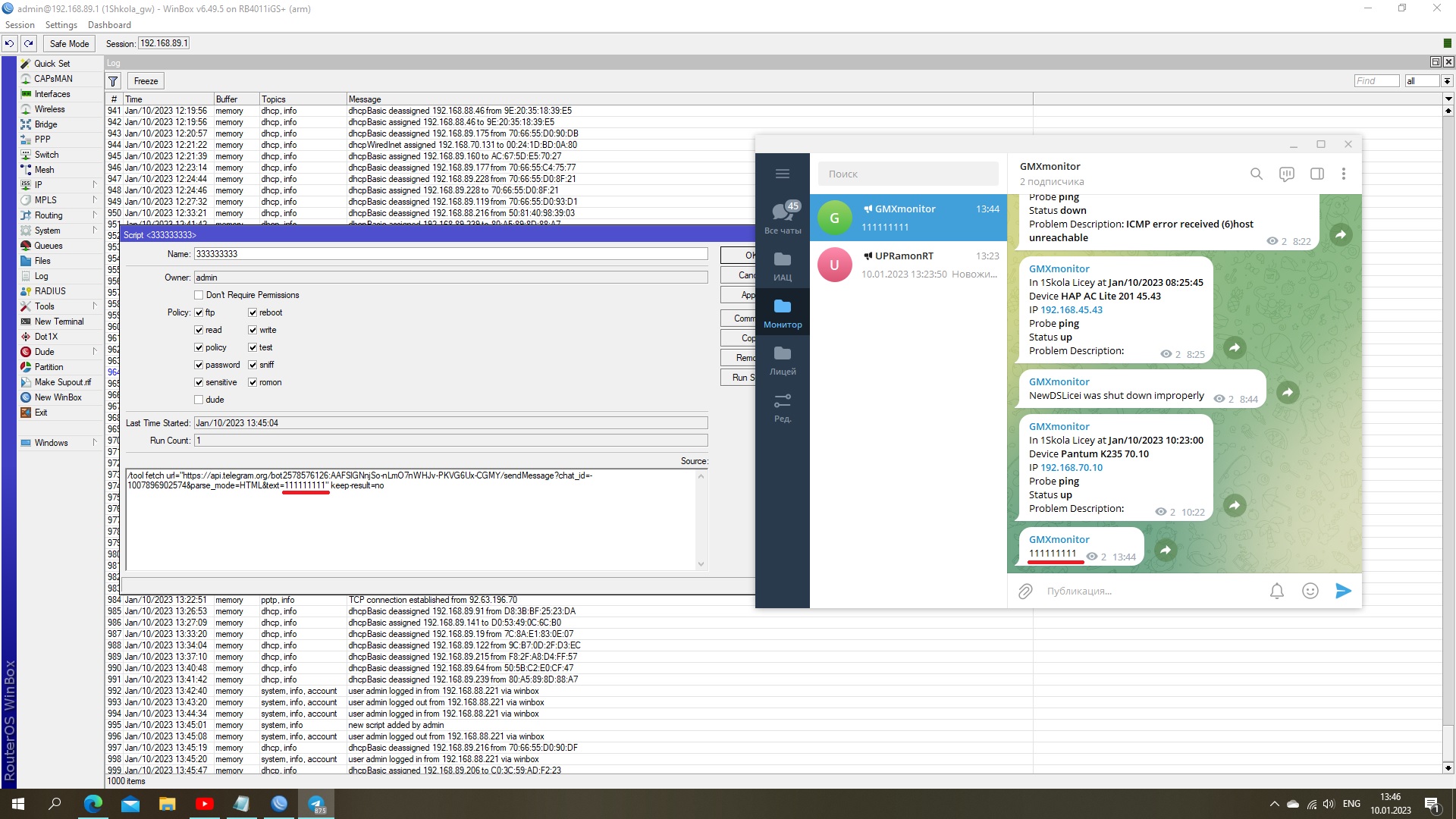Screen dimensions: 1456x819
Task: Uncheck read policy checkbox
Action: pos(199,330)
